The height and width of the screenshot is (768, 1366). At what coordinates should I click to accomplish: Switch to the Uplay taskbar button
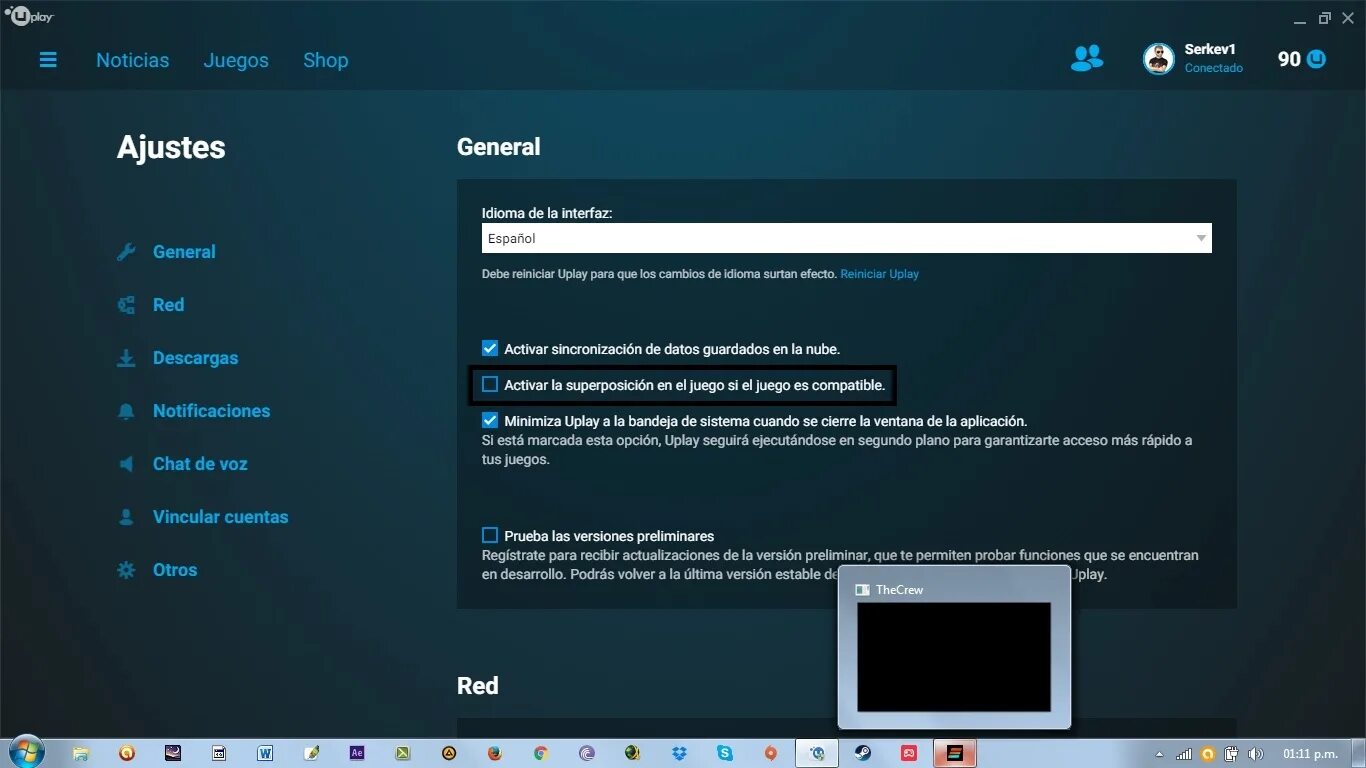pyautogui.click(x=817, y=753)
